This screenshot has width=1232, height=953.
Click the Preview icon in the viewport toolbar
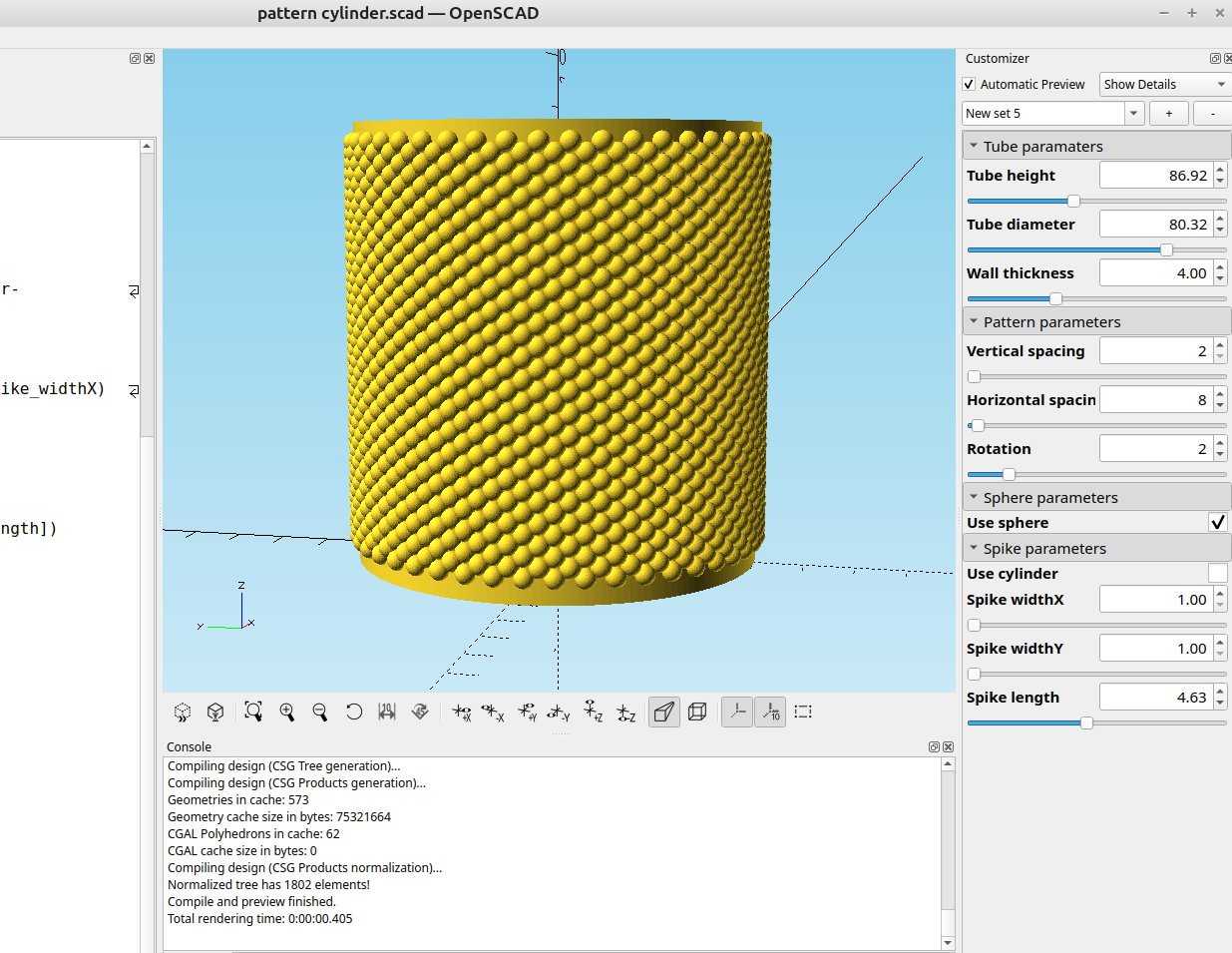[x=183, y=712]
